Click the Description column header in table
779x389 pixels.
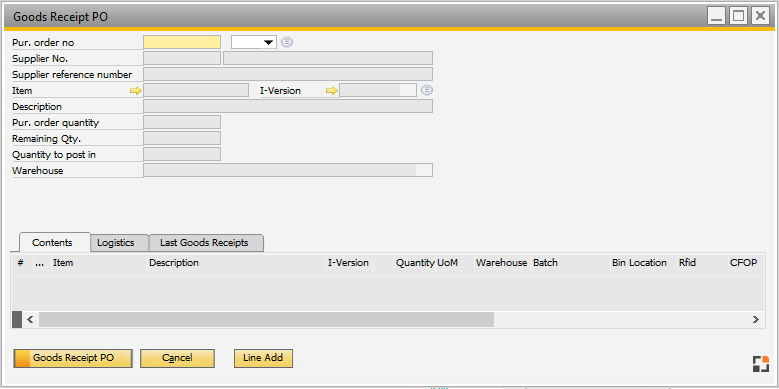[237, 263]
